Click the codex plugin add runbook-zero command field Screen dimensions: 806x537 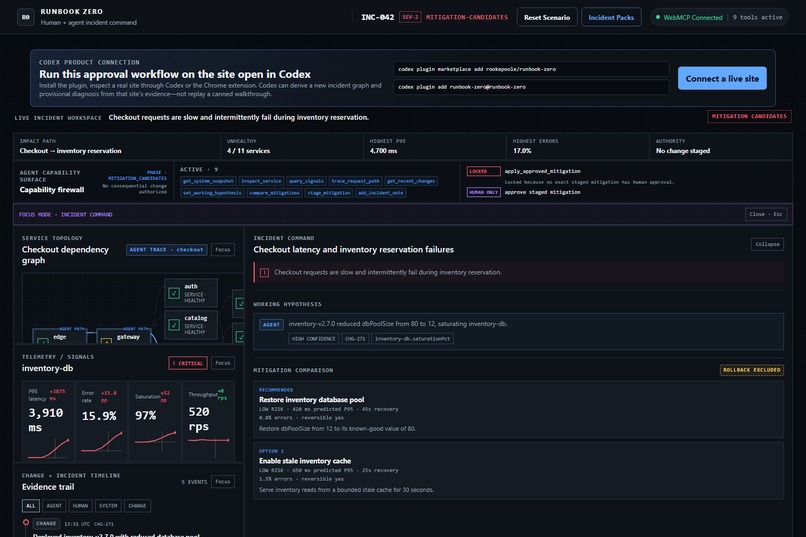pyautogui.click(x=532, y=87)
